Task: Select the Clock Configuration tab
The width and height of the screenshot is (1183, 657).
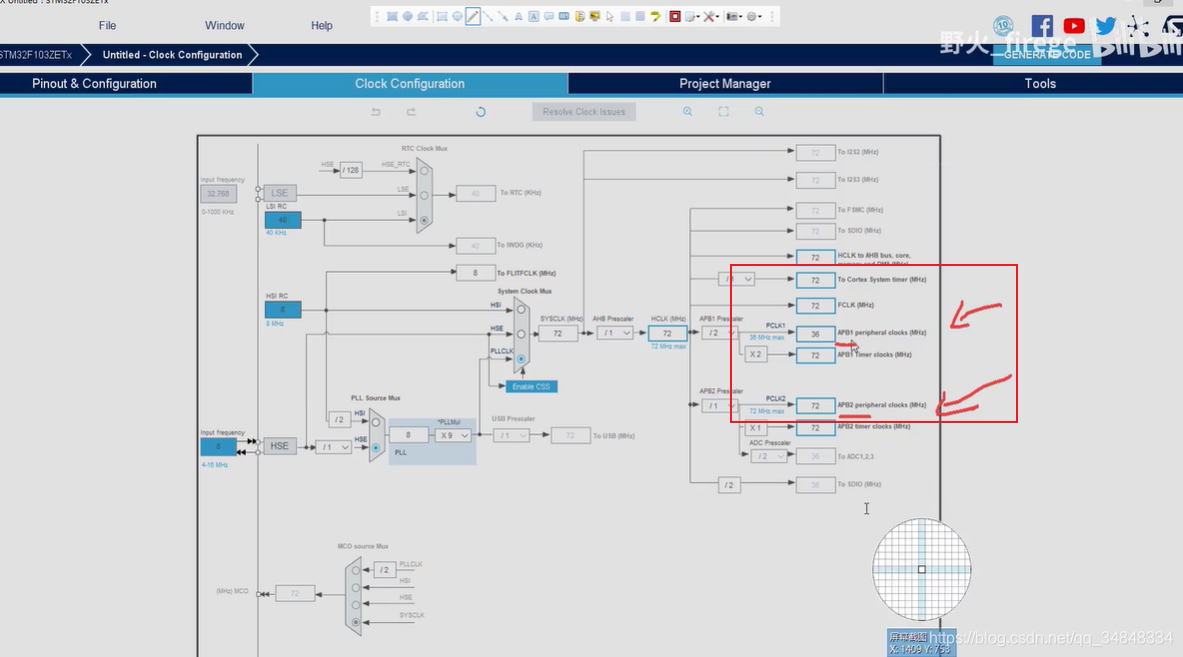Action: coord(410,84)
